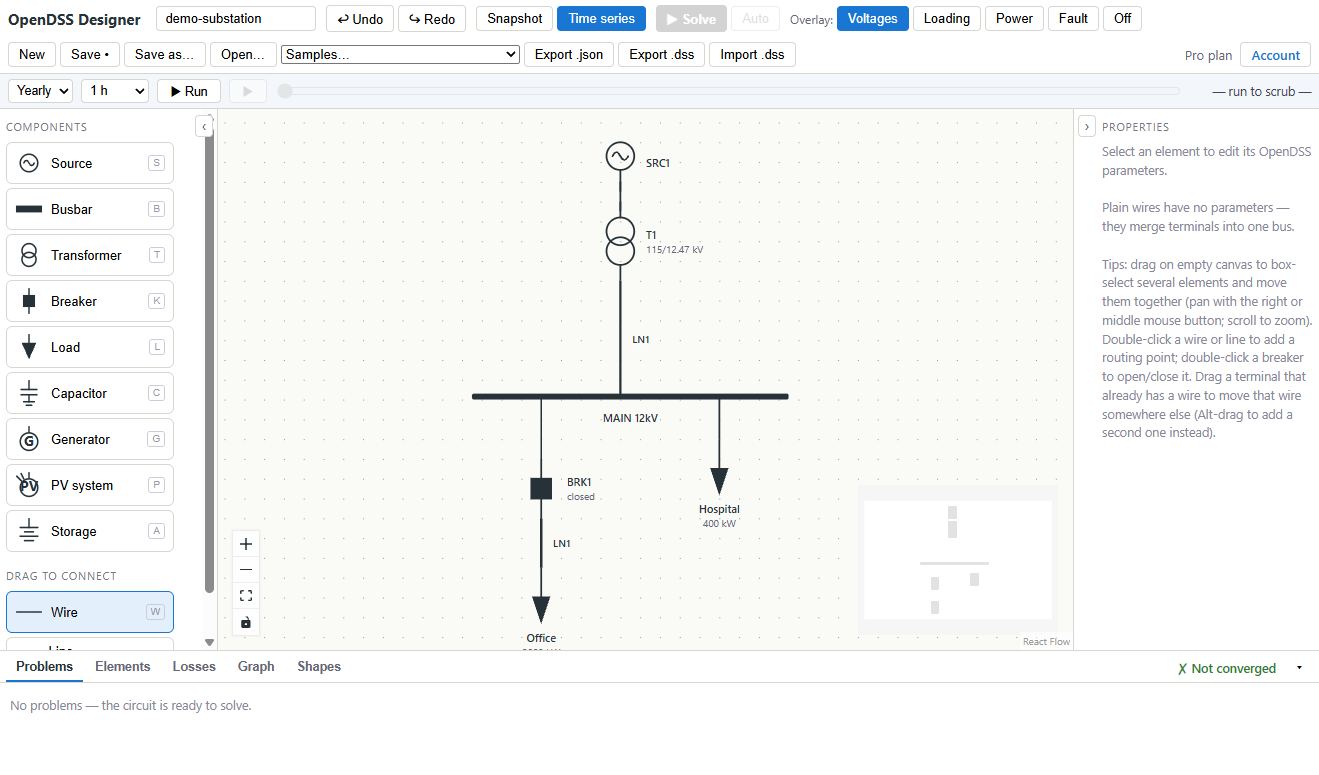Select transformer T1 on the diagram
1319x775 pixels.
coord(620,241)
